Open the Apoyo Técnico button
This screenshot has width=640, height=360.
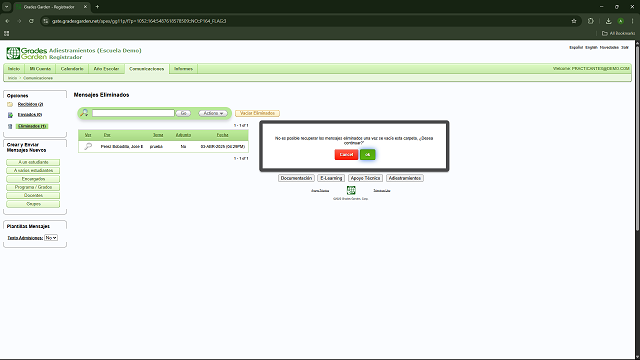pyautogui.click(x=365, y=178)
